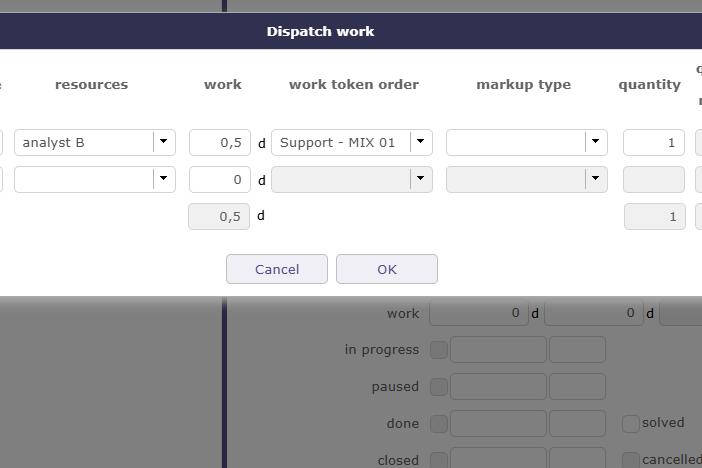Viewport: 702px width, 468px height.
Task: Click the total work field below the rows
Action: point(219,216)
